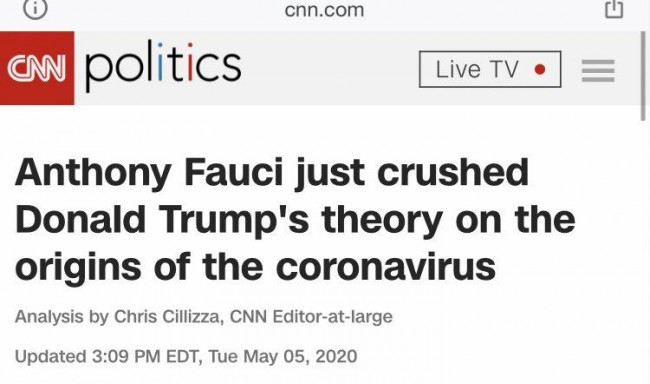Click 'Donald Trump's' in the headline
Viewport: 650px width, 384px height.
162,220
